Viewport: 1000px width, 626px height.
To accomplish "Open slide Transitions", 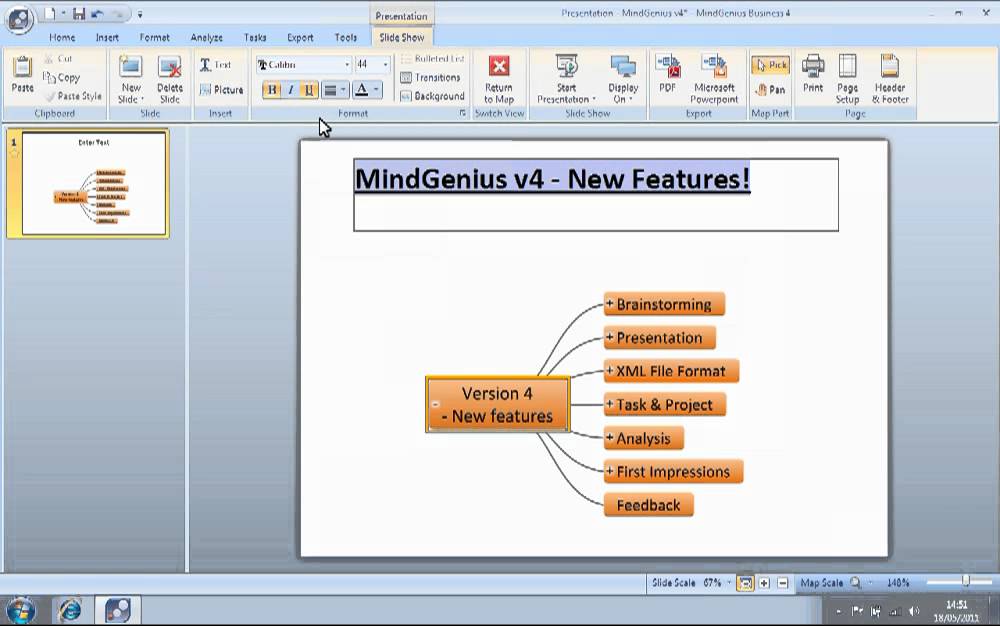I will click(430, 77).
